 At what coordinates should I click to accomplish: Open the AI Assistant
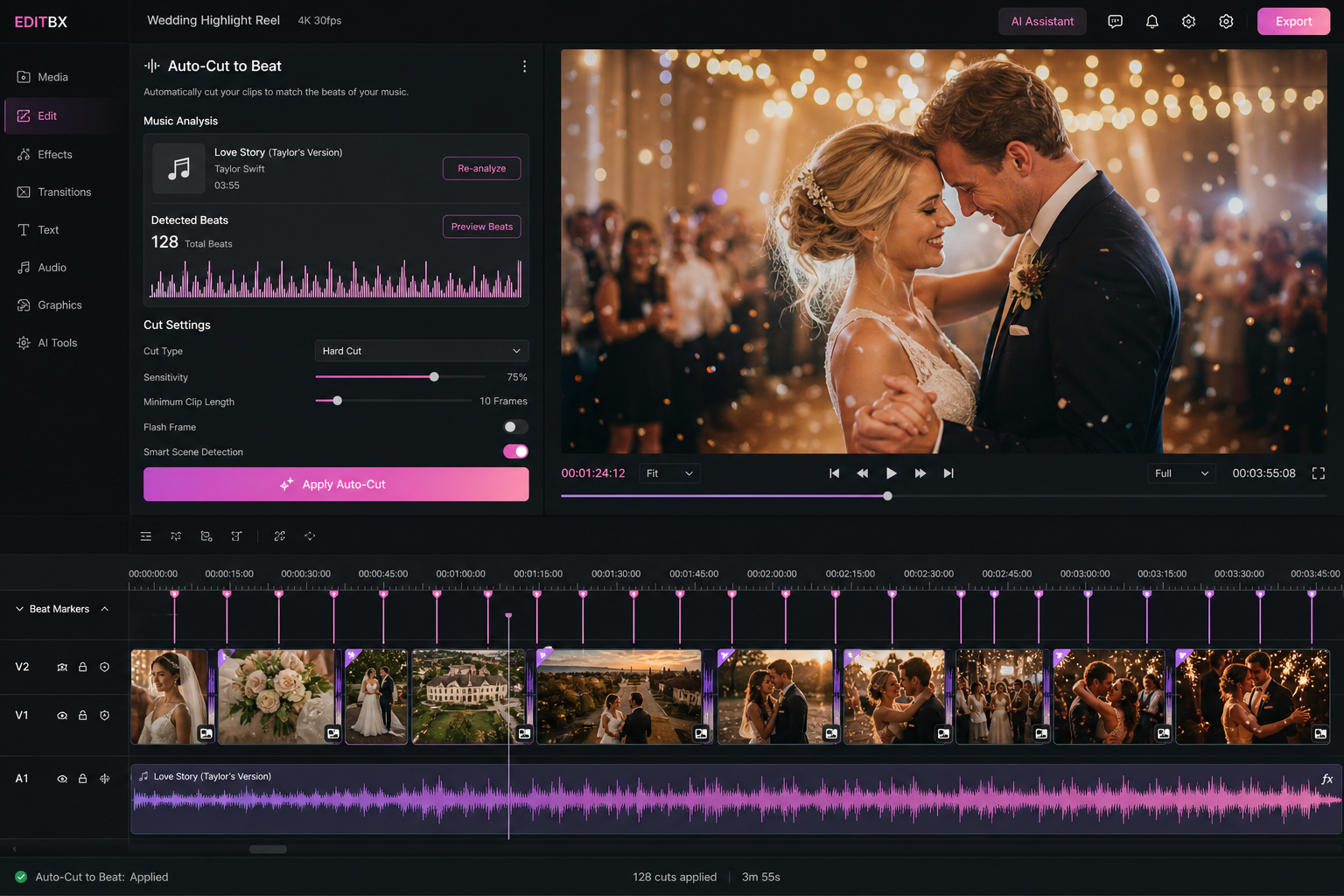[x=1042, y=22]
